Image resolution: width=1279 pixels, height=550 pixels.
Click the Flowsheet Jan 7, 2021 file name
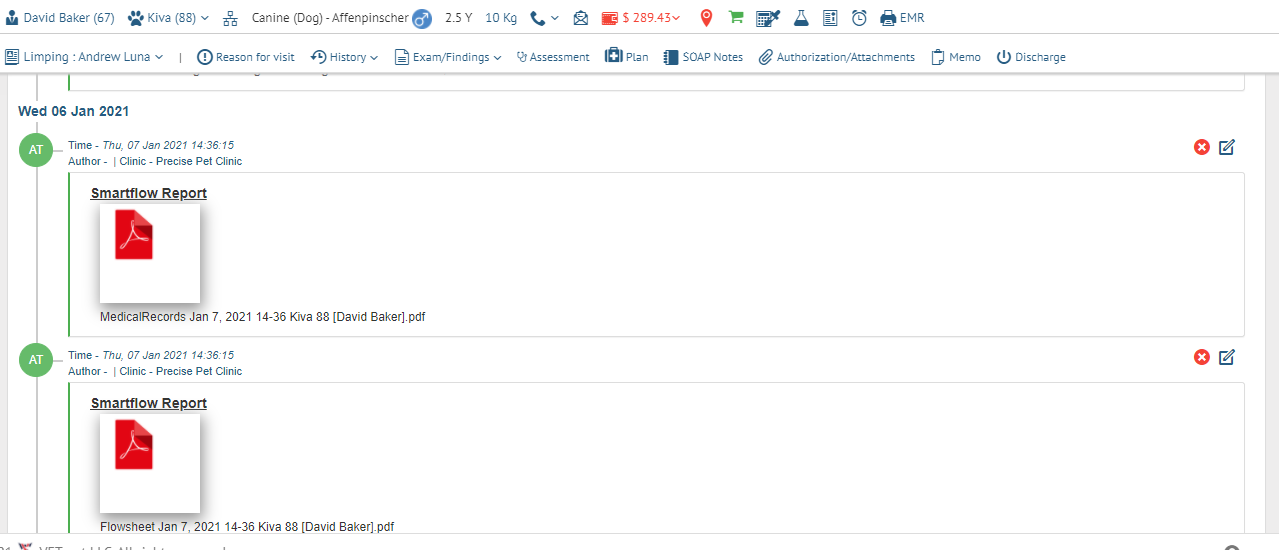(247, 527)
